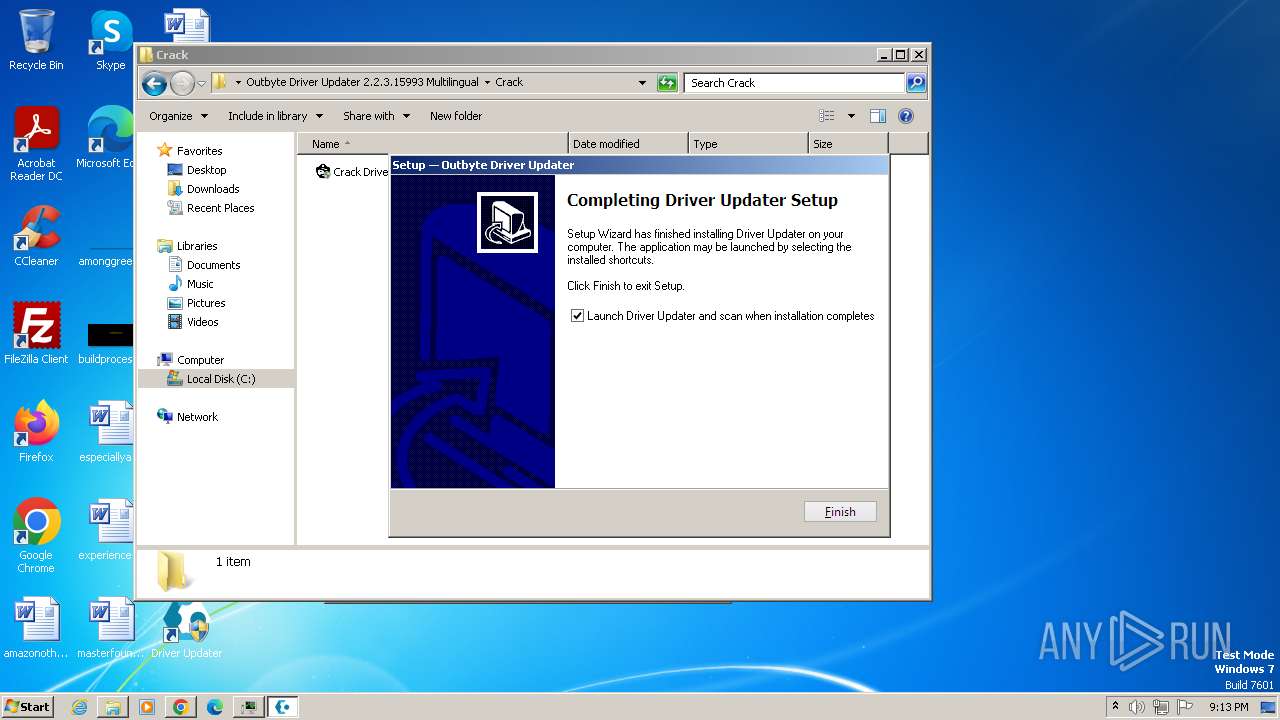1280x720 pixels.
Task: Click the Forward arrow in Explorer window
Action: point(182,83)
